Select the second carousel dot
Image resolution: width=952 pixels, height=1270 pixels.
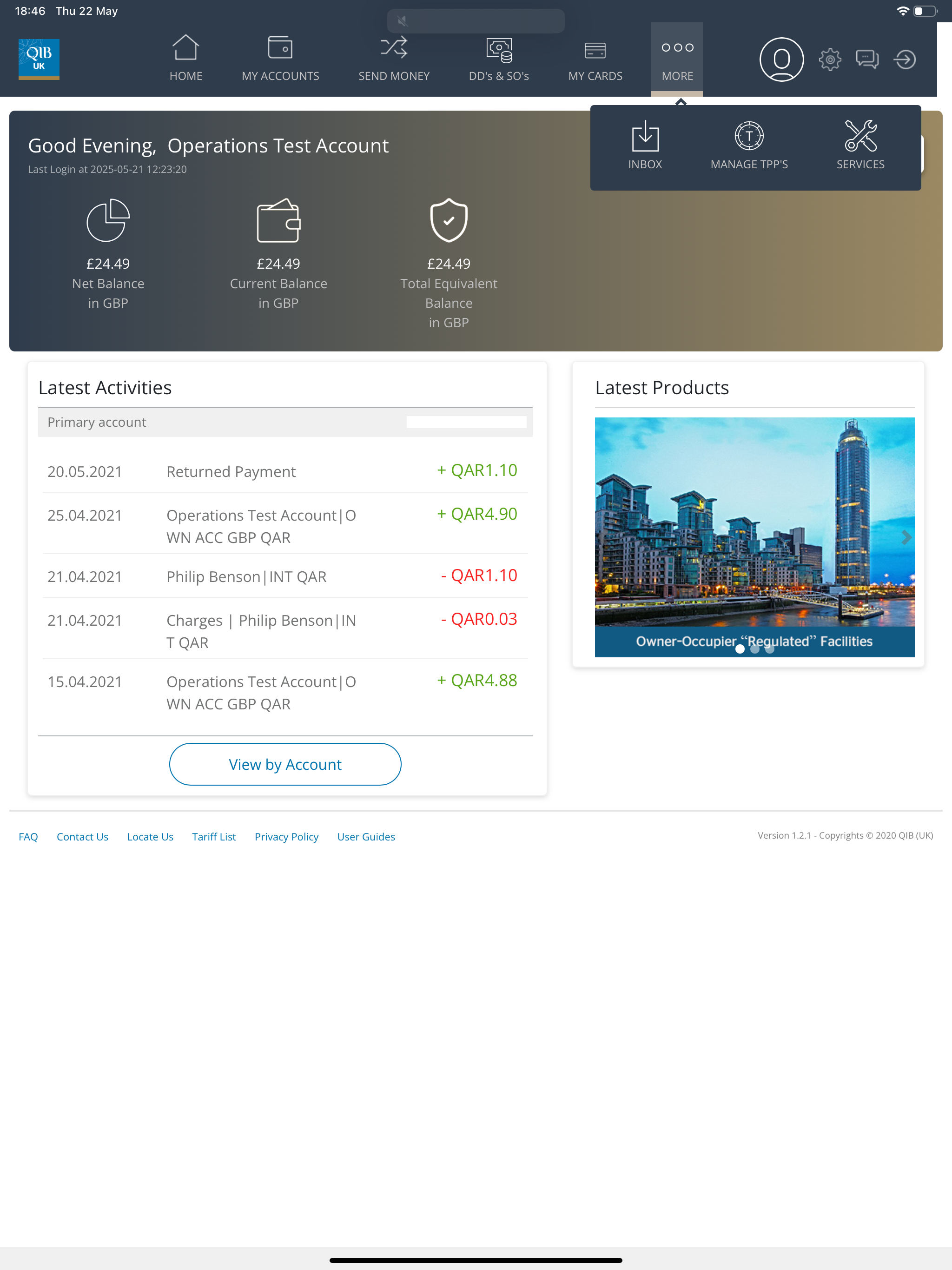click(x=755, y=649)
